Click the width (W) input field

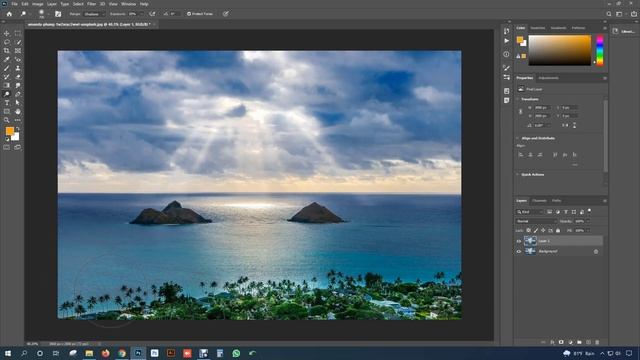[542, 108]
